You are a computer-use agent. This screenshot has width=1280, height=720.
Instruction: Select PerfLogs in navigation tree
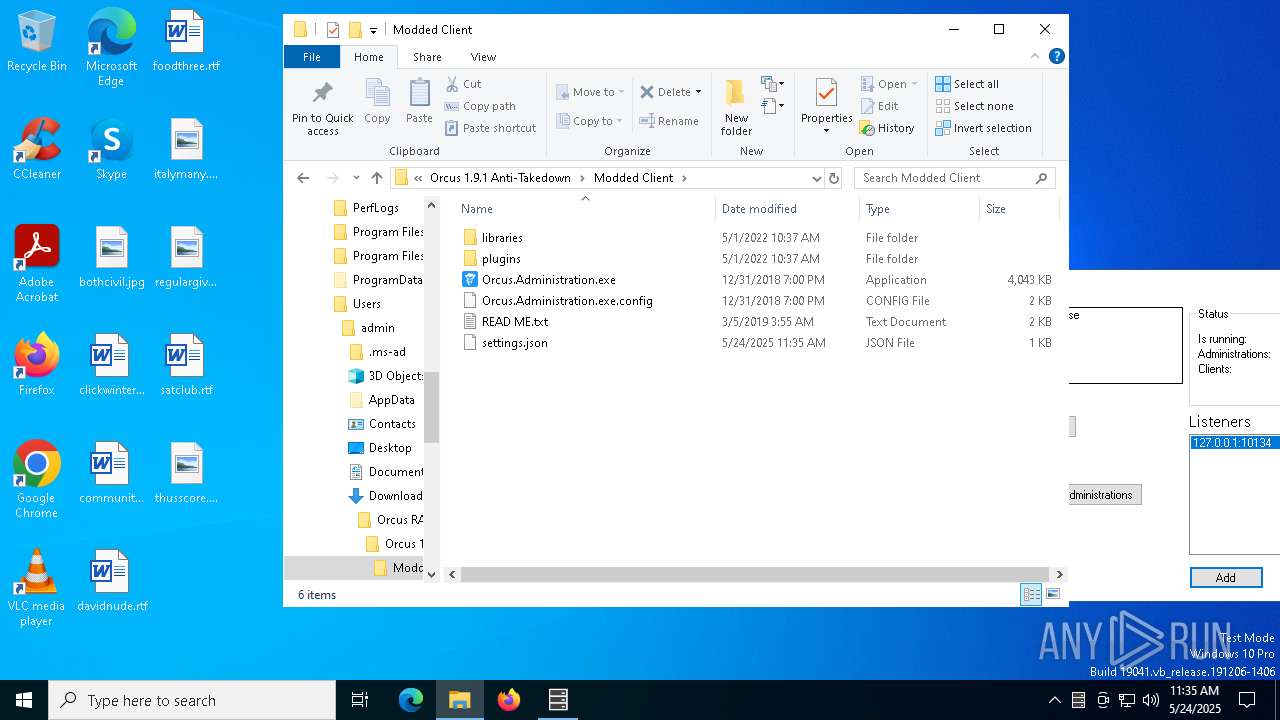pos(375,208)
